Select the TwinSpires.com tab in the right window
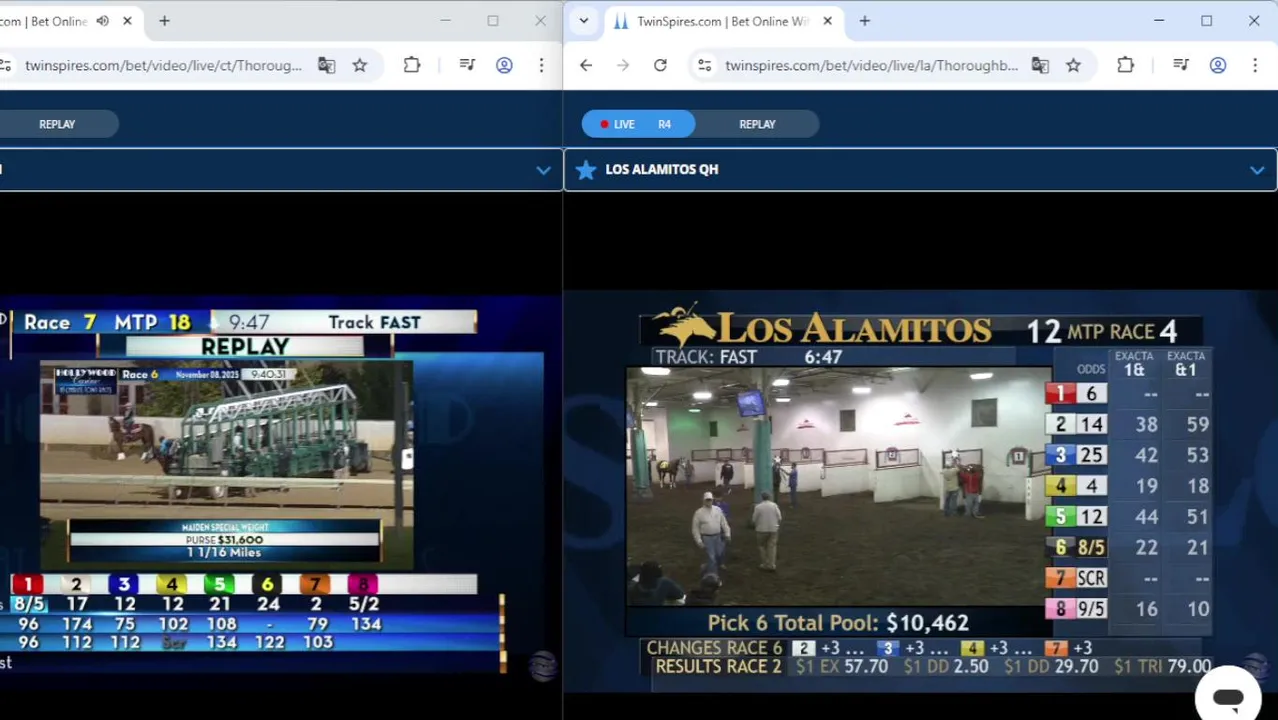Screen dimensions: 1278x720 722,21
